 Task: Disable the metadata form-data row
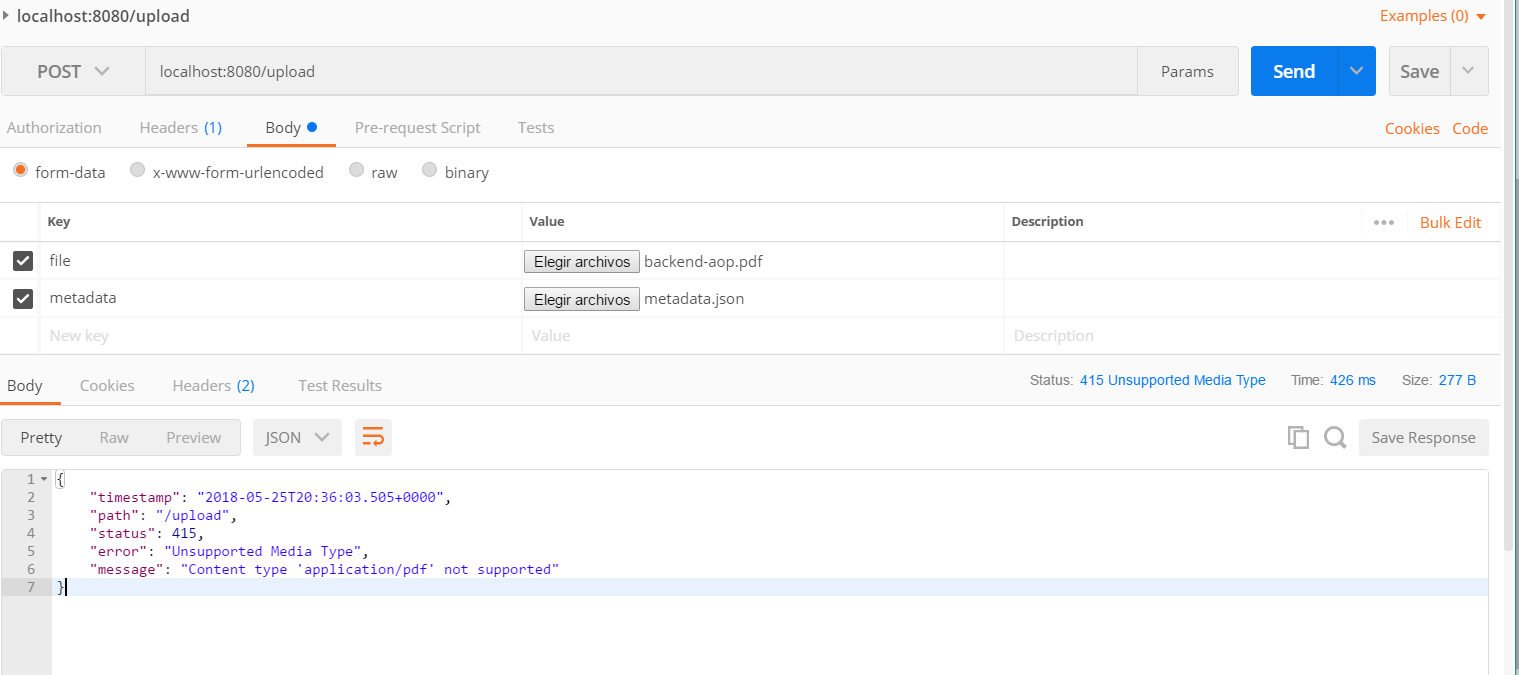click(x=22, y=298)
